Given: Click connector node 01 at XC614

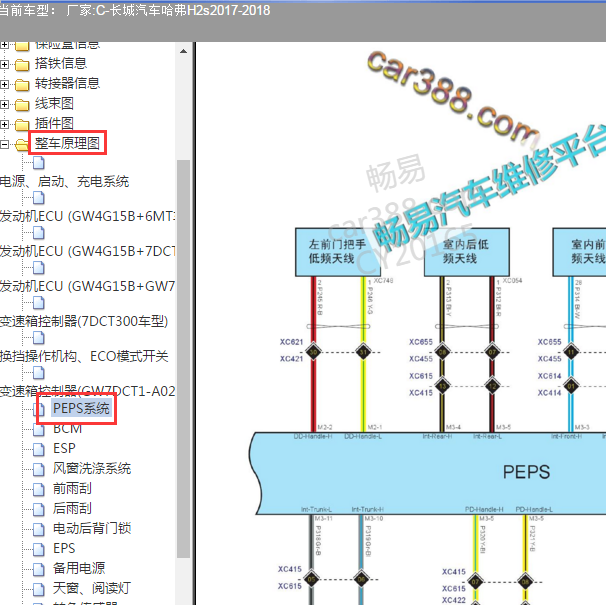Looking at the screenshot, I should point(571,386).
